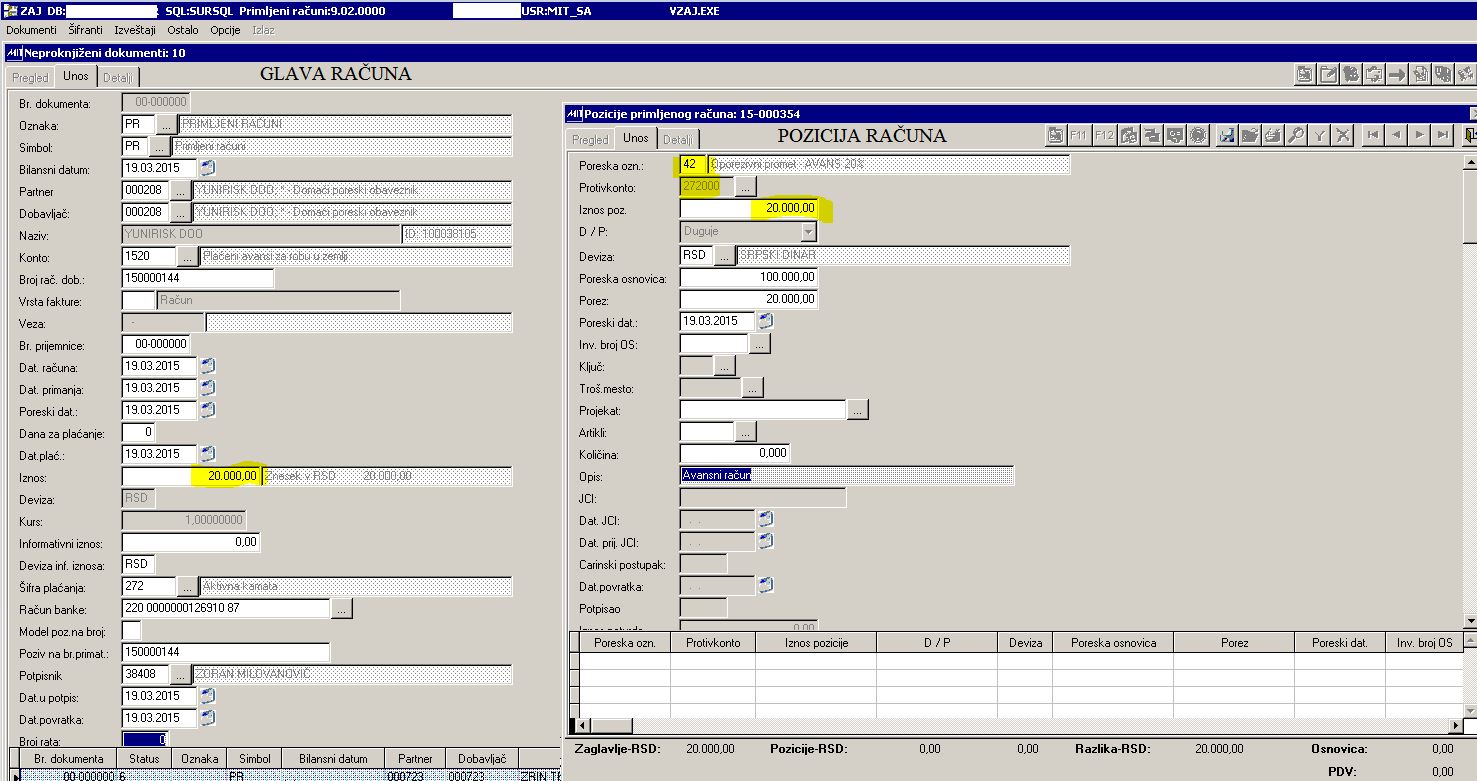Go to next record in Pozicija toolbar
Image resolution: width=1477 pixels, height=781 pixels.
pyautogui.click(x=1420, y=136)
